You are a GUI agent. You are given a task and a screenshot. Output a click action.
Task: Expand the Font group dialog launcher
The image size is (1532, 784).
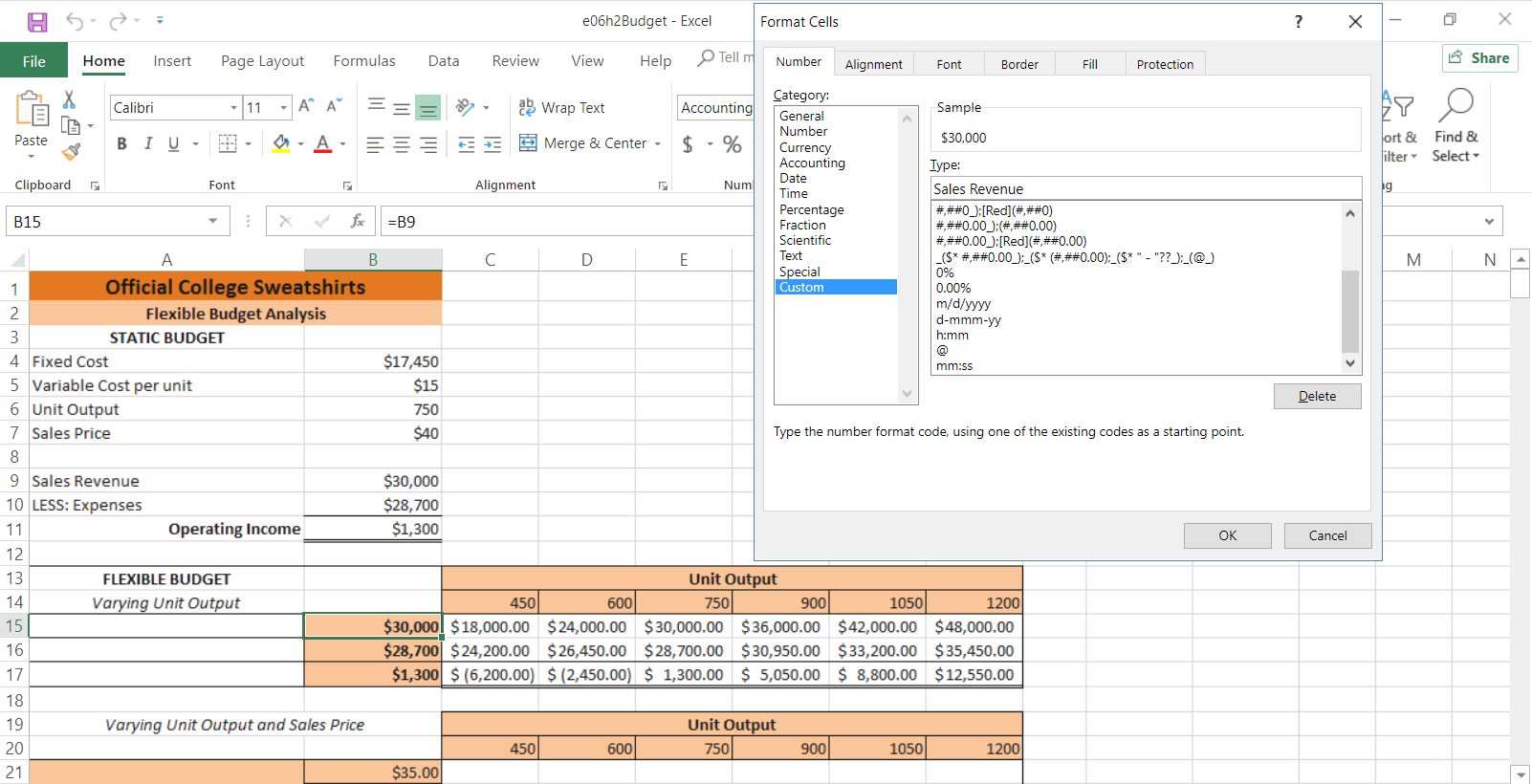tap(347, 185)
